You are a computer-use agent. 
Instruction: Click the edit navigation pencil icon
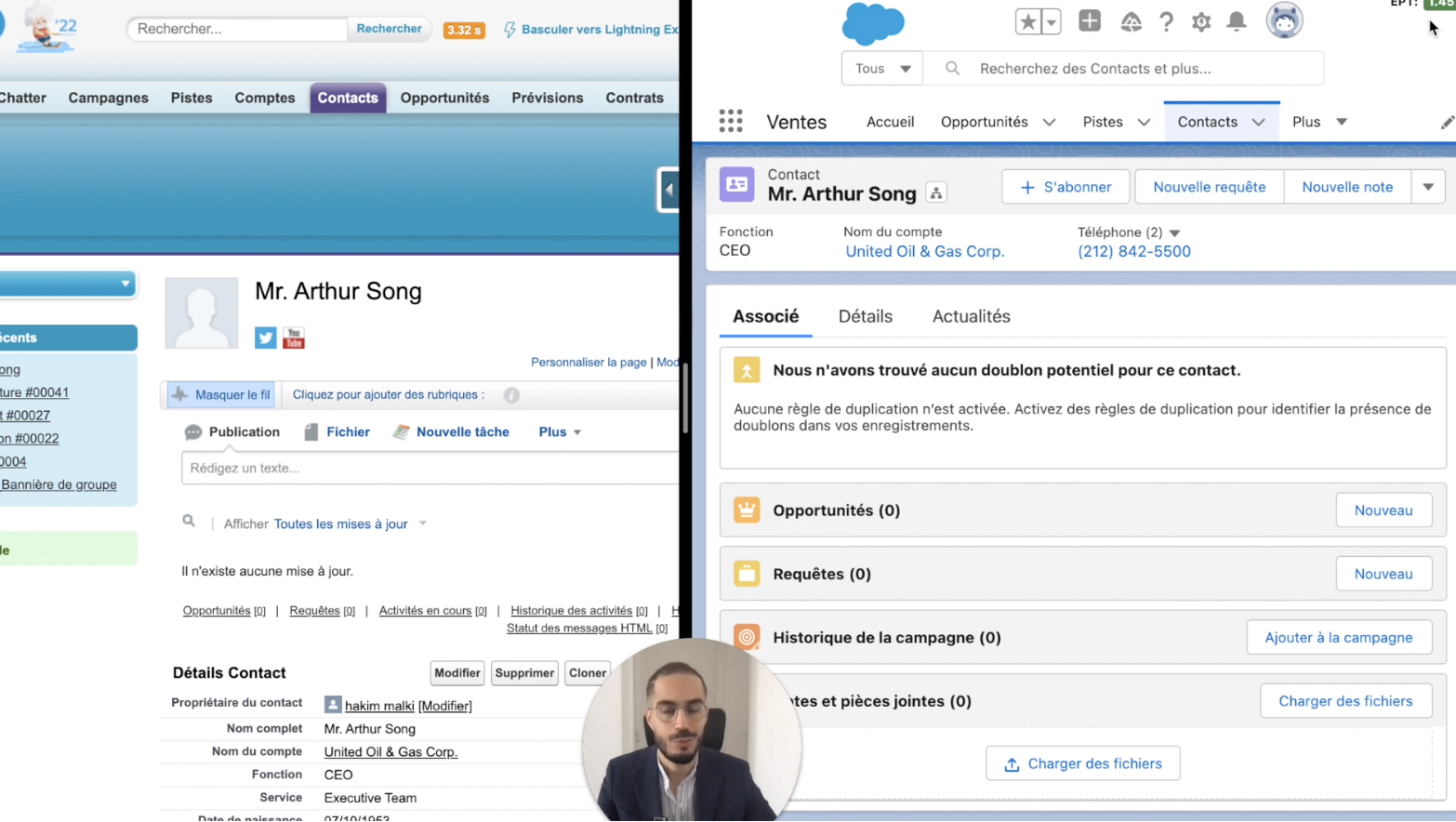(1447, 122)
